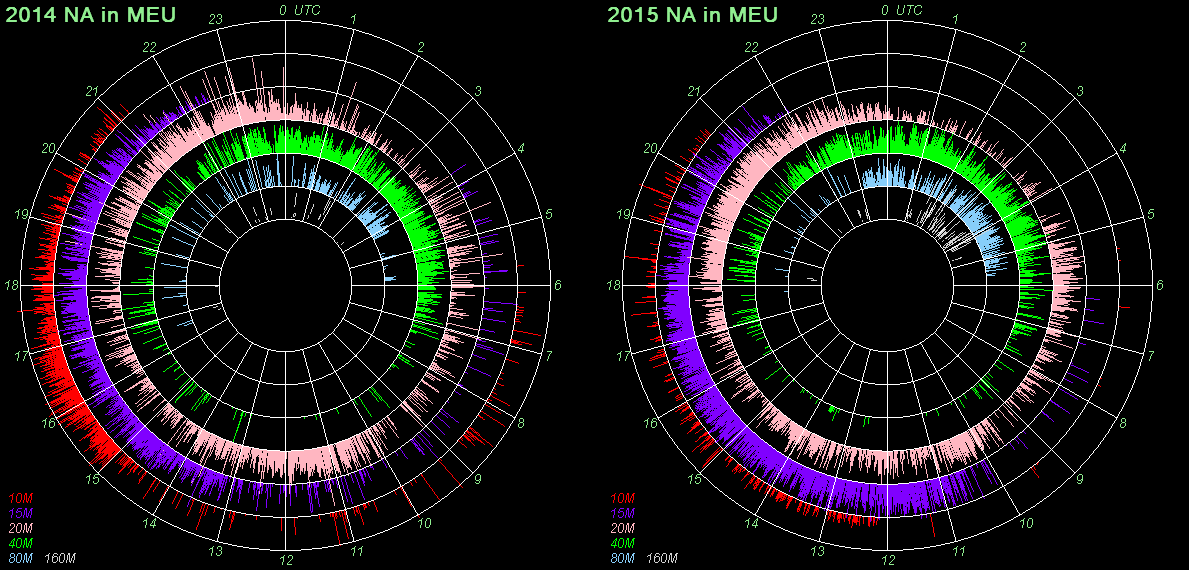Click the '2014 NA in MEU' title
The height and width of the screenshot is (570, 1189).
pyautogui.click(x=90, y=15)
